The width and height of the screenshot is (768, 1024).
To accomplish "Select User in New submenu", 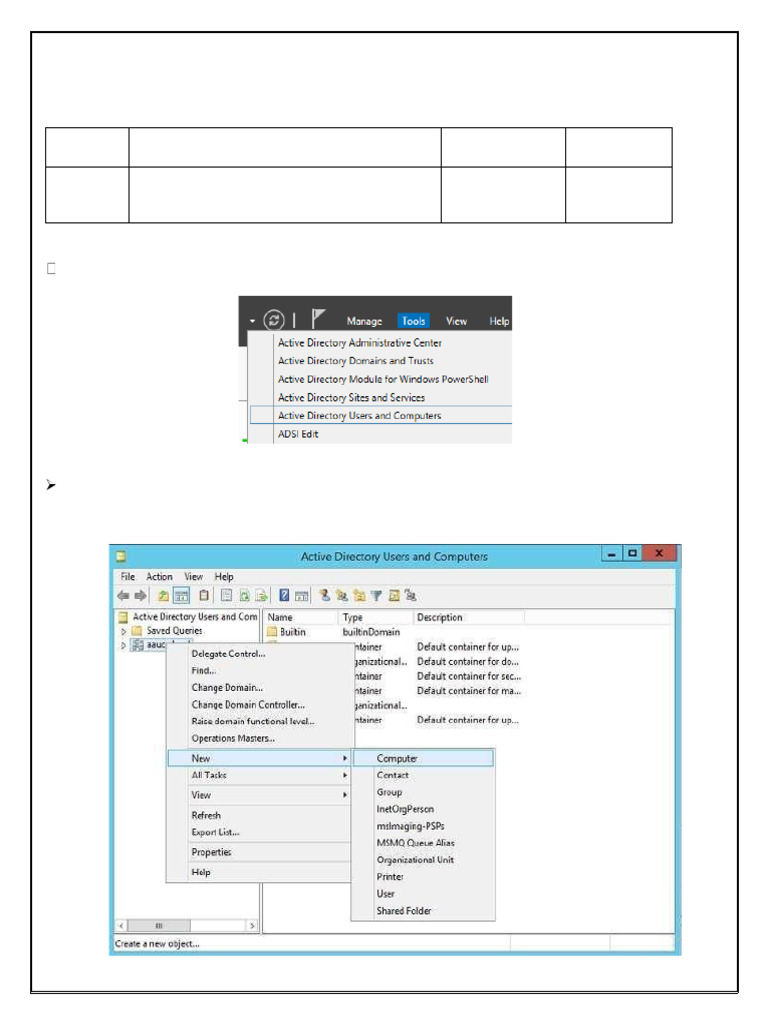I will [x=385, y=893].
